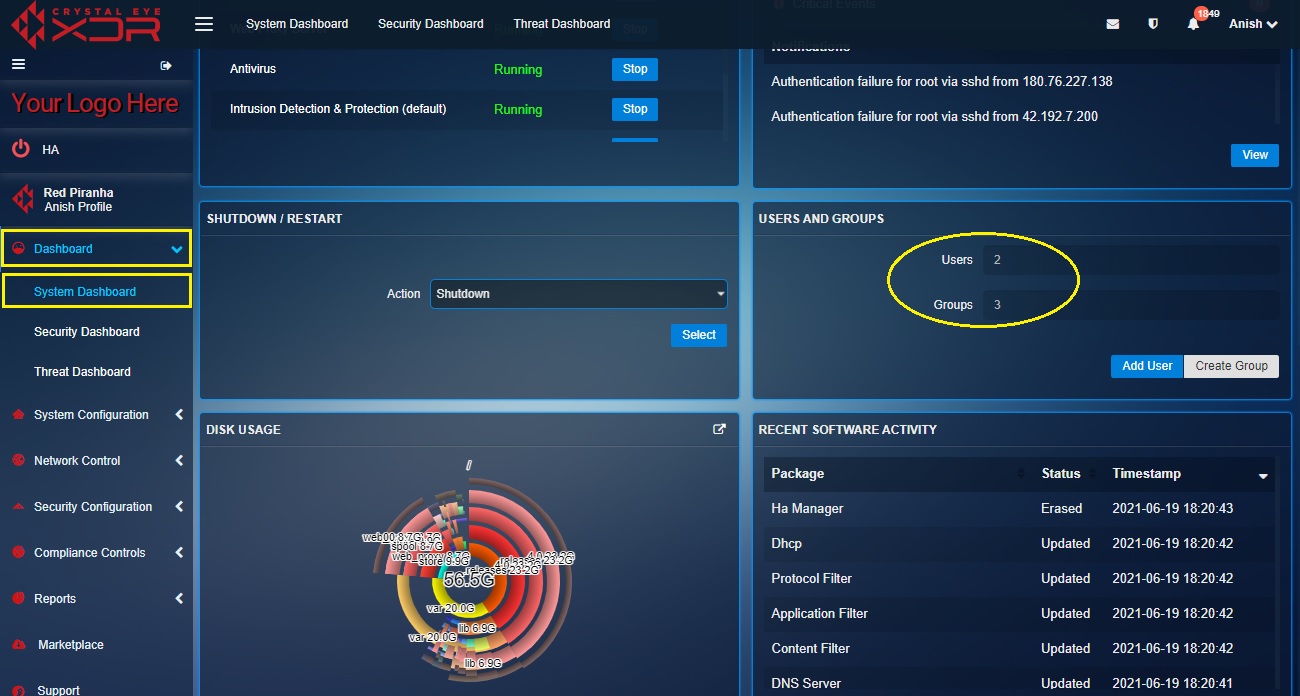Click the shield icon in header
The height and width of the screenshot is (696, 1300).
tap(1153, 24)
